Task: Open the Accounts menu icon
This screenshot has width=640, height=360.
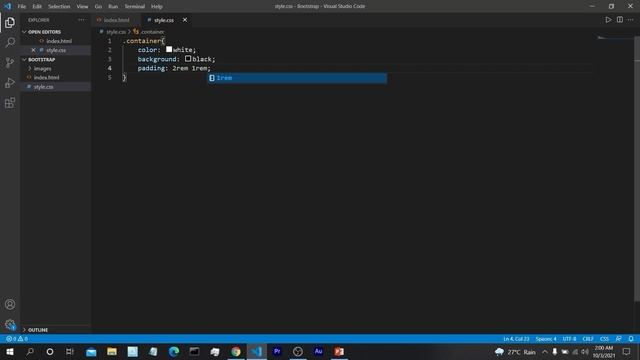Action: [10, 304]
